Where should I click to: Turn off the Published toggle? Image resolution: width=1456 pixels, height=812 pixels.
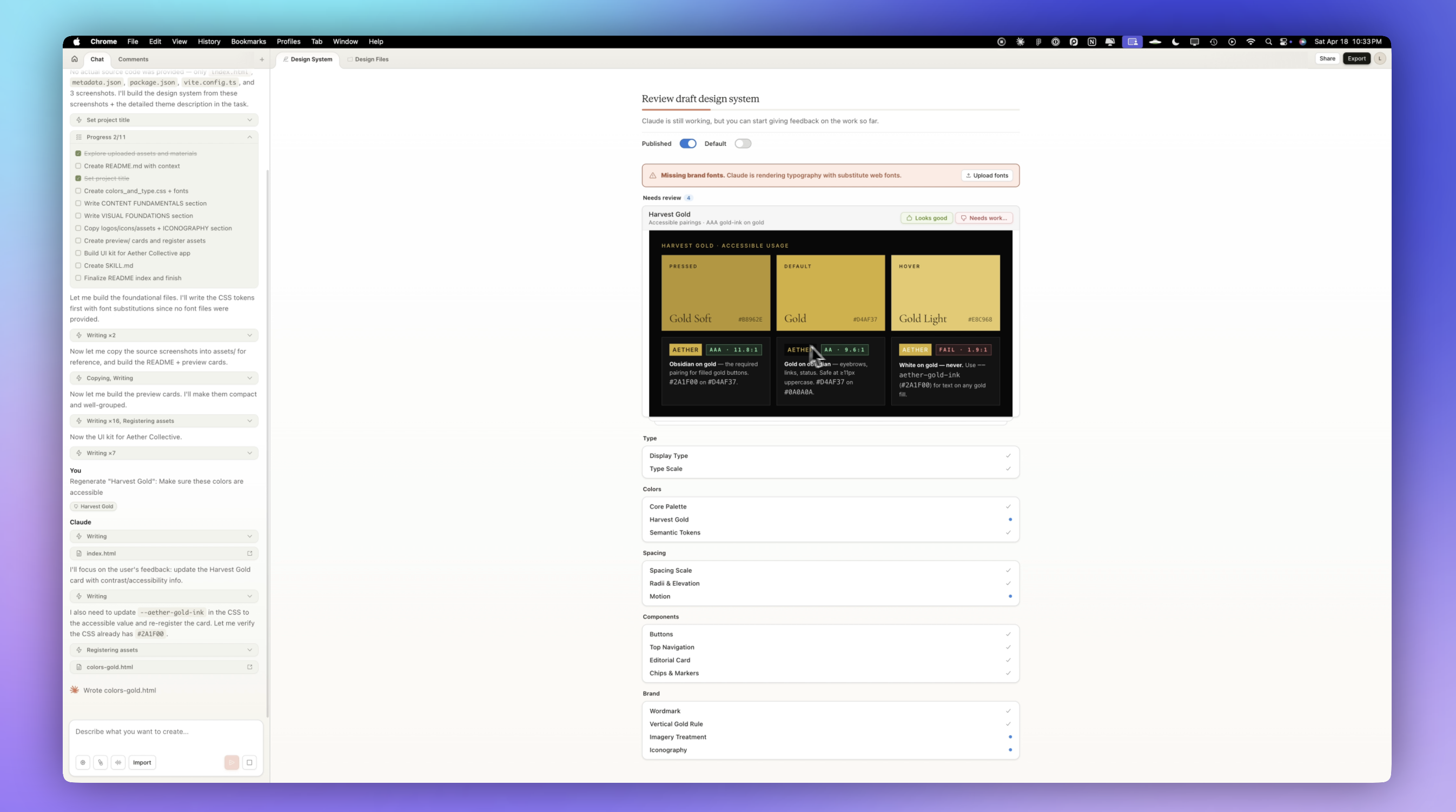(x=687, y=143)
